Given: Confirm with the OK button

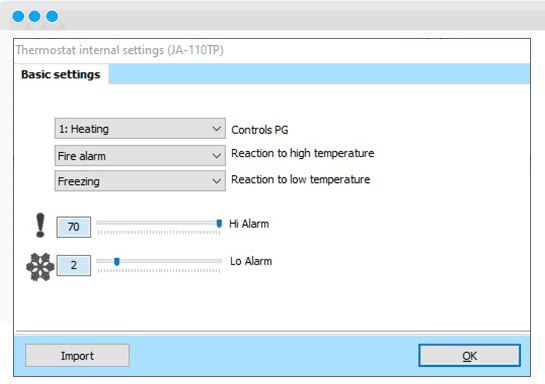Looking at the screenshot, I should (x=469, y=356).
